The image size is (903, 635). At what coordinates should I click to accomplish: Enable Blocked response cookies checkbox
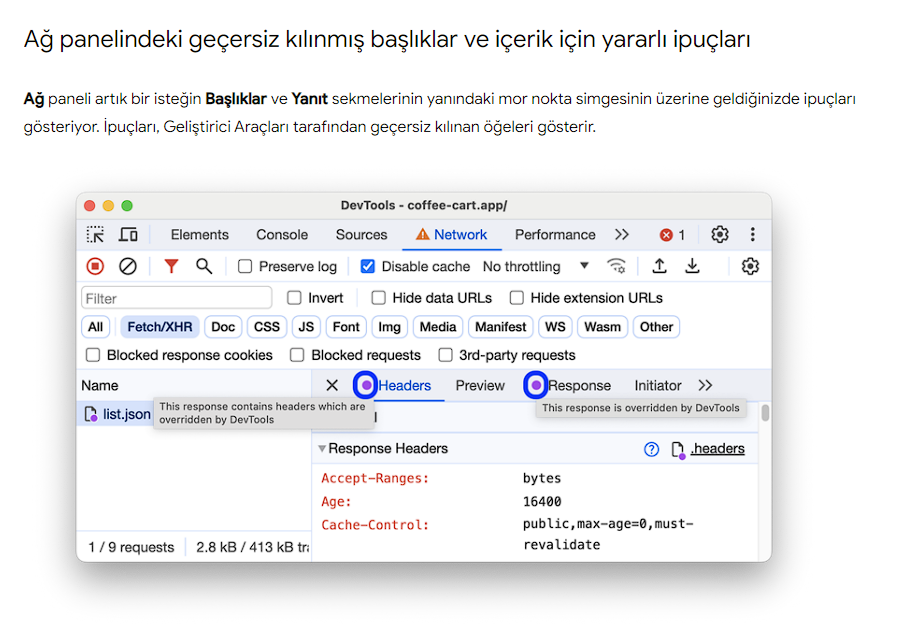93,355
